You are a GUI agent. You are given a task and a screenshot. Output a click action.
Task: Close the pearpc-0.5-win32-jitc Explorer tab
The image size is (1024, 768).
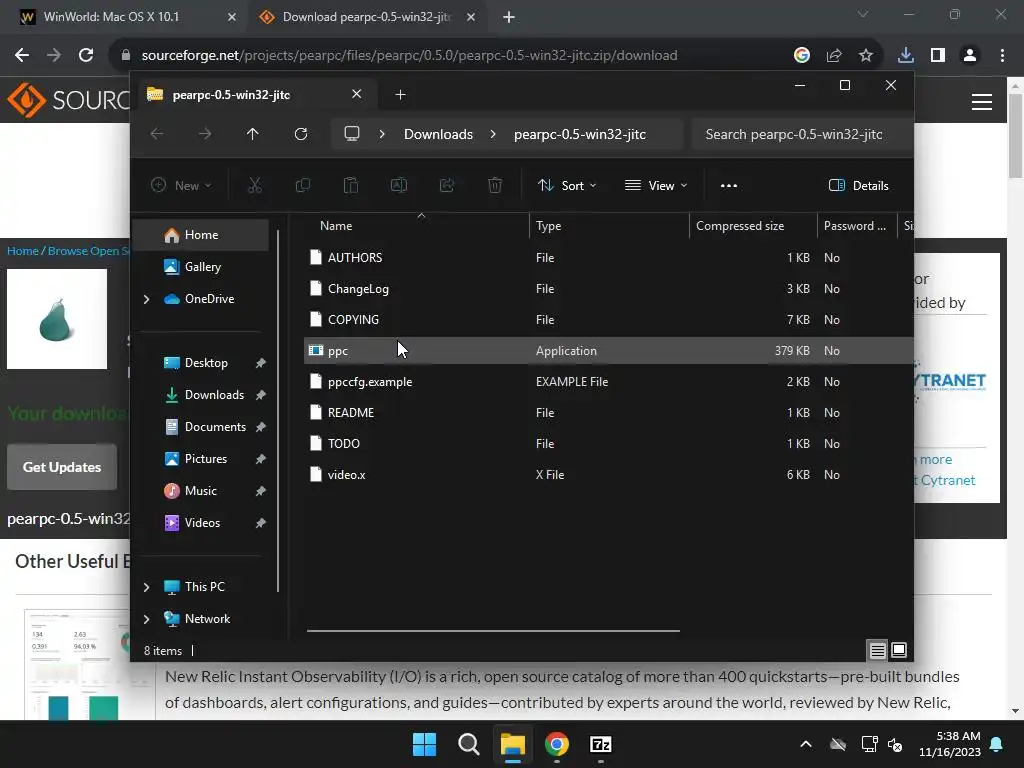coord(357,94)
